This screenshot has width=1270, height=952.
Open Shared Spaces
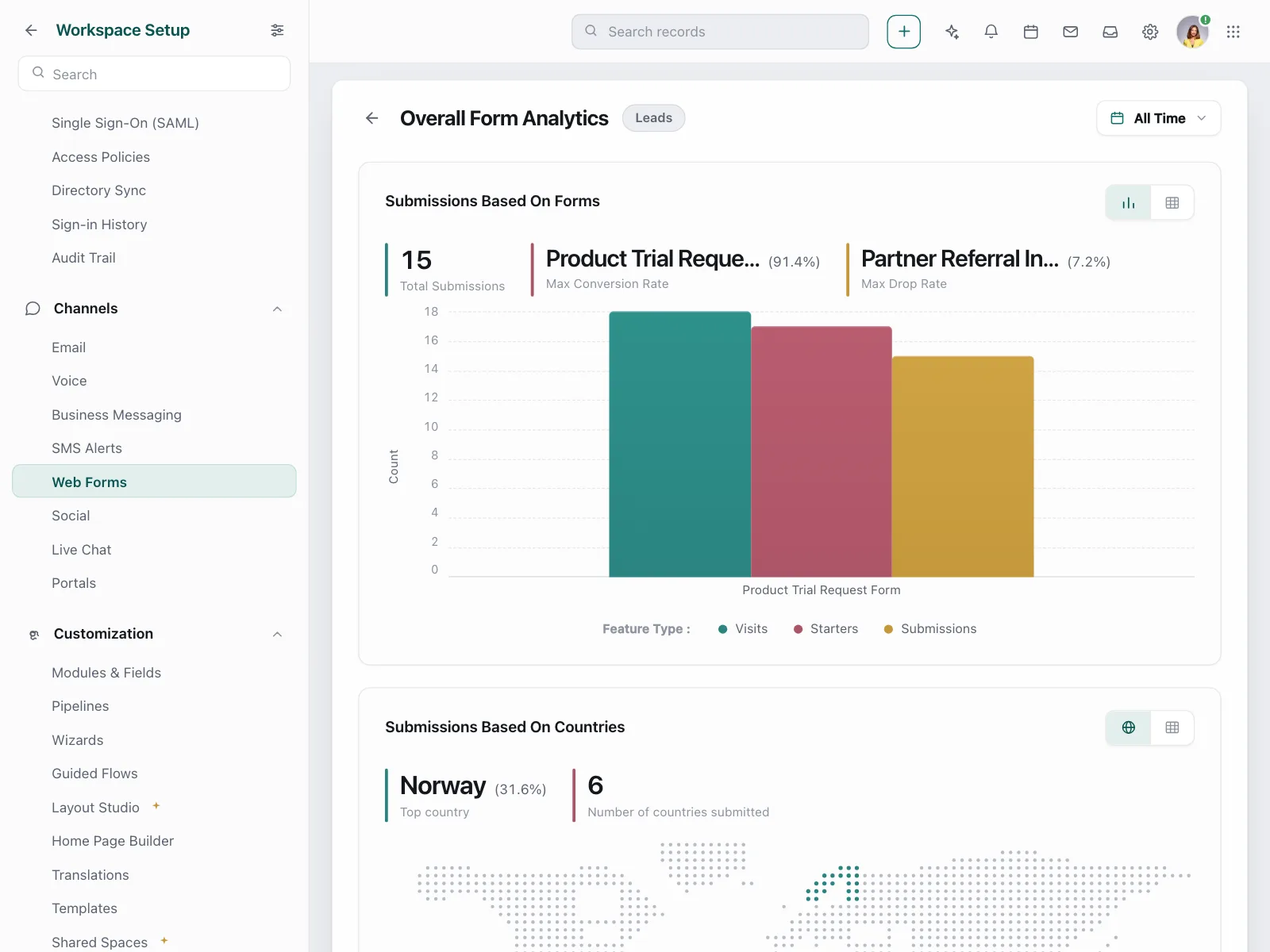[99, 942]
